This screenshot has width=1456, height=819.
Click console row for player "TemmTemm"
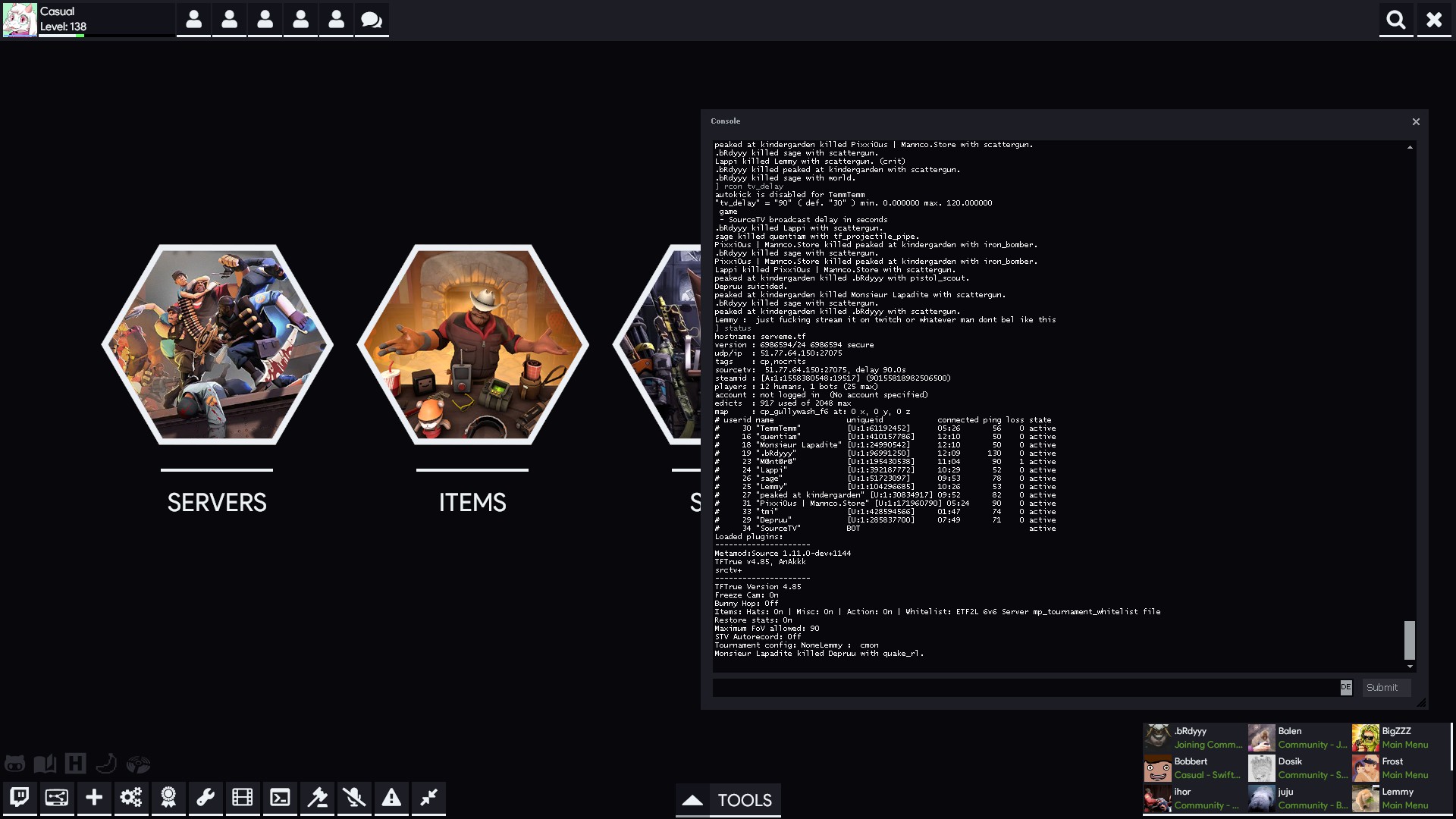[x=885, y=428]
